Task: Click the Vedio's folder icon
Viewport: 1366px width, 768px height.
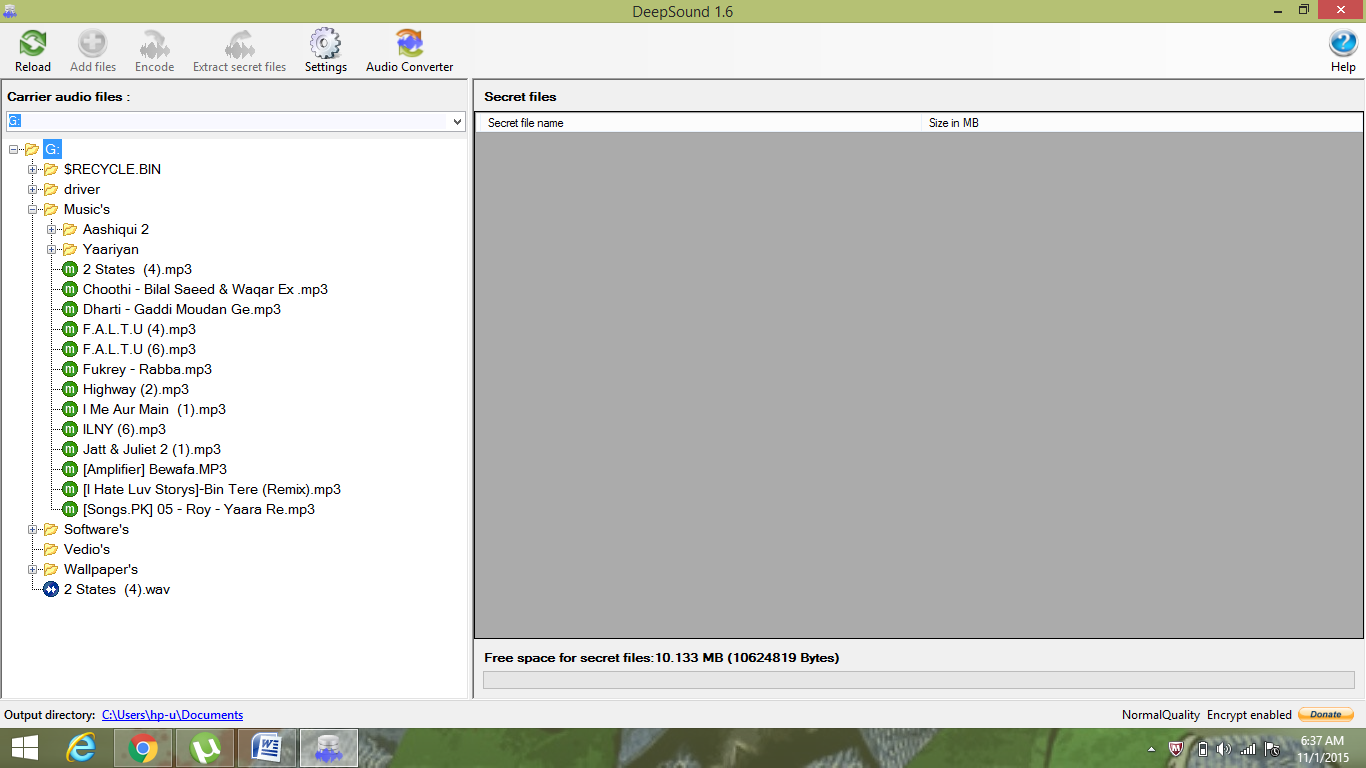Action: 51,549
